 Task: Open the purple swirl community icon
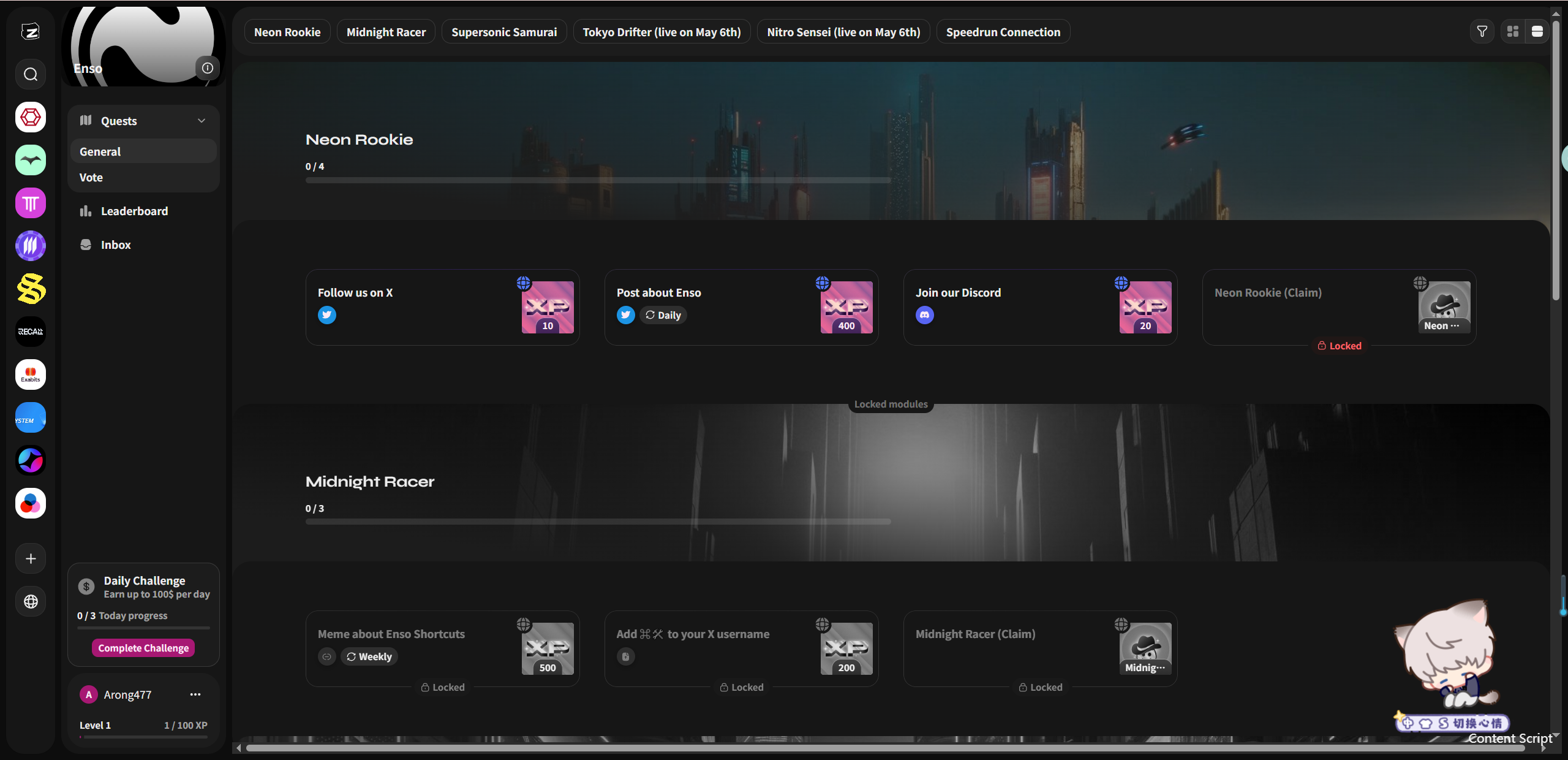[31, 460]
